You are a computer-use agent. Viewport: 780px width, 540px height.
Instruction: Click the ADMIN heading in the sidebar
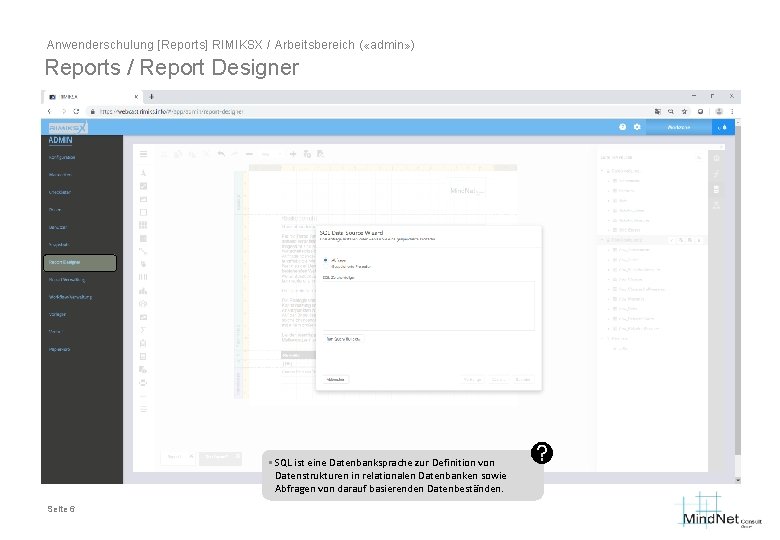tap(60, 140)
